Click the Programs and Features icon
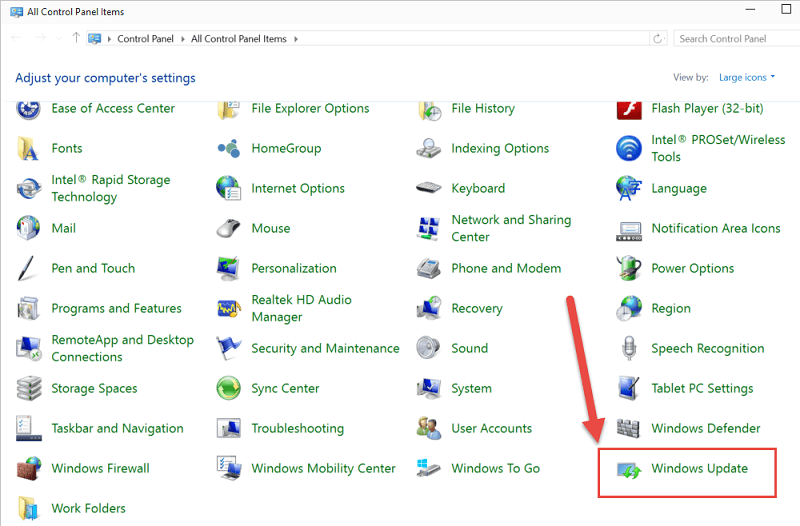 [28, 308]
